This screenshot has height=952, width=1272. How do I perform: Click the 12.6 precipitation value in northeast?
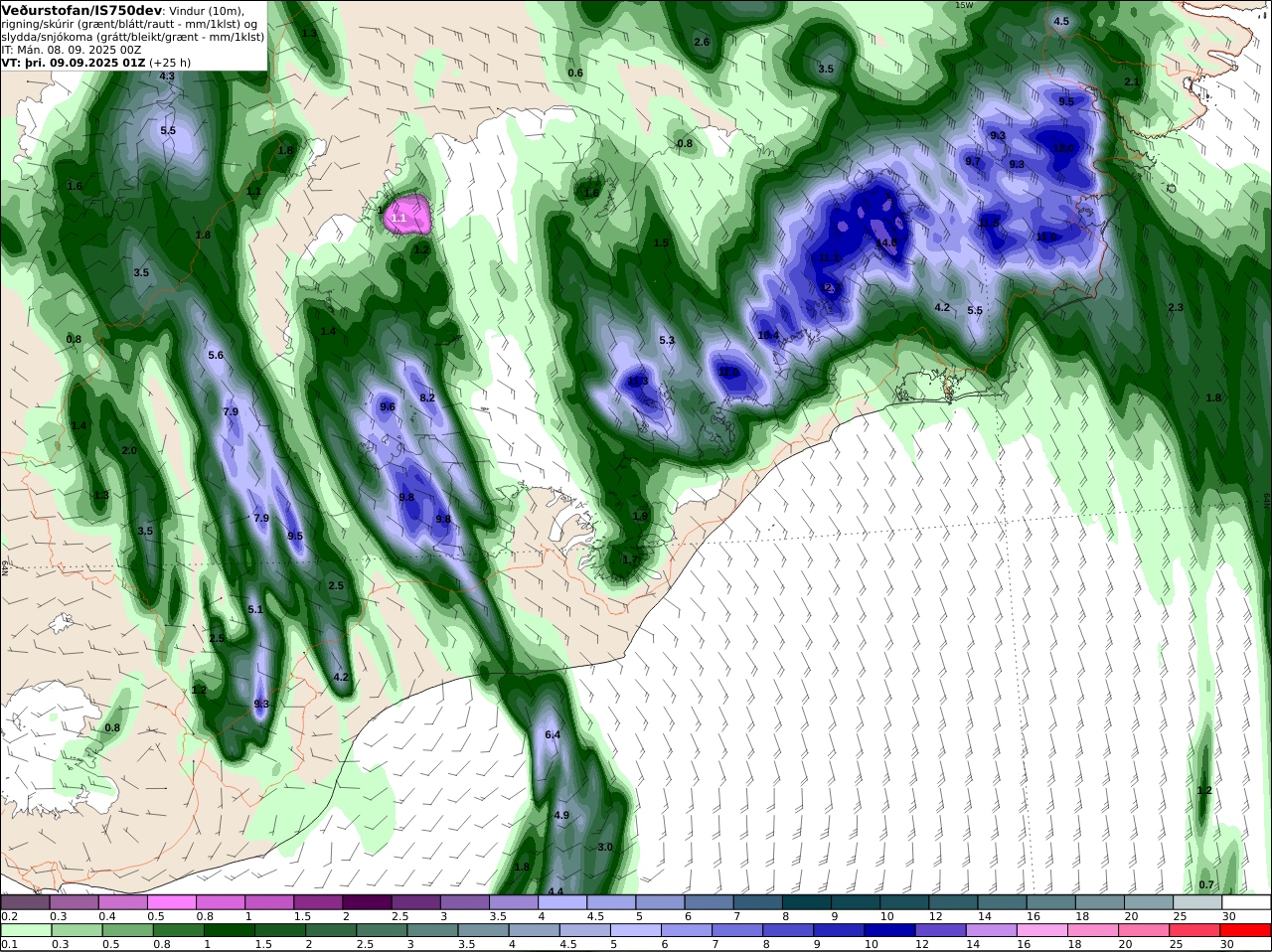pyautogui.click(x=1062, y=148)
